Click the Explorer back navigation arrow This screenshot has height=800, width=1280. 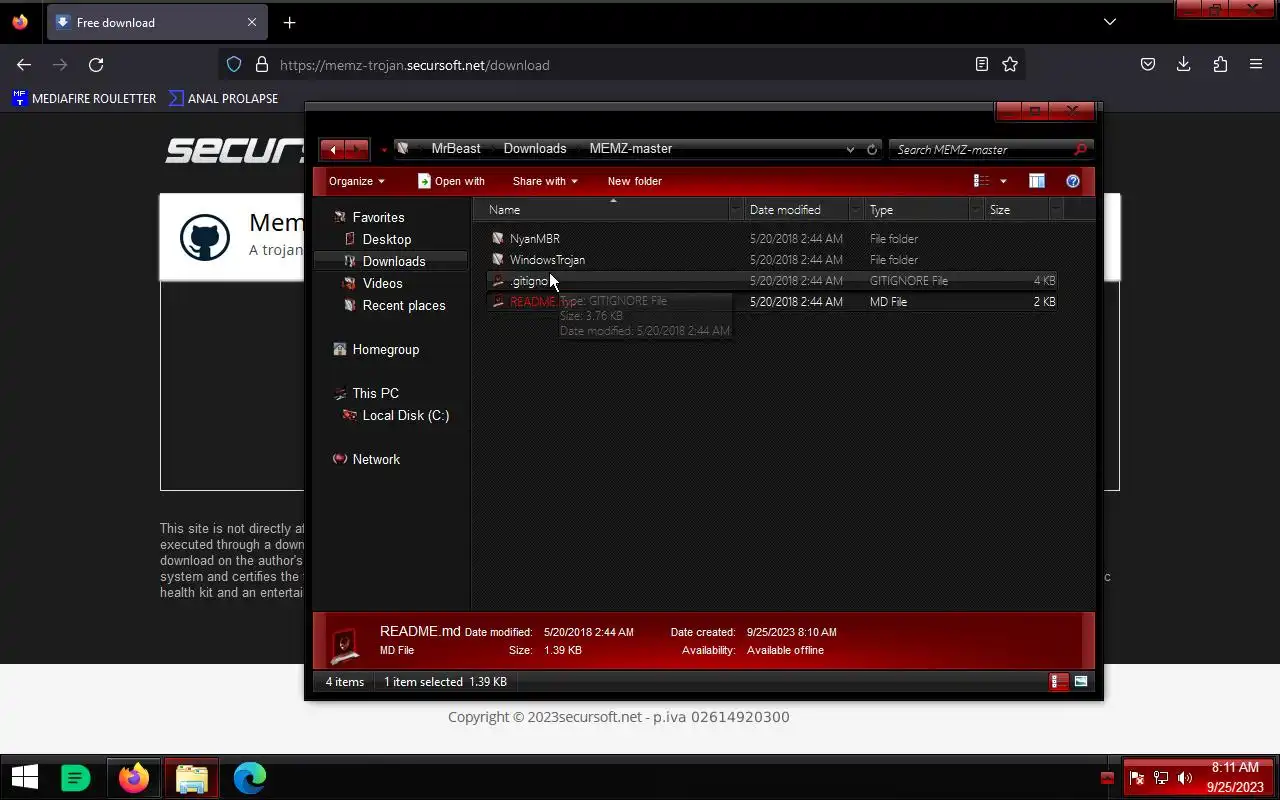pos(333,149)
